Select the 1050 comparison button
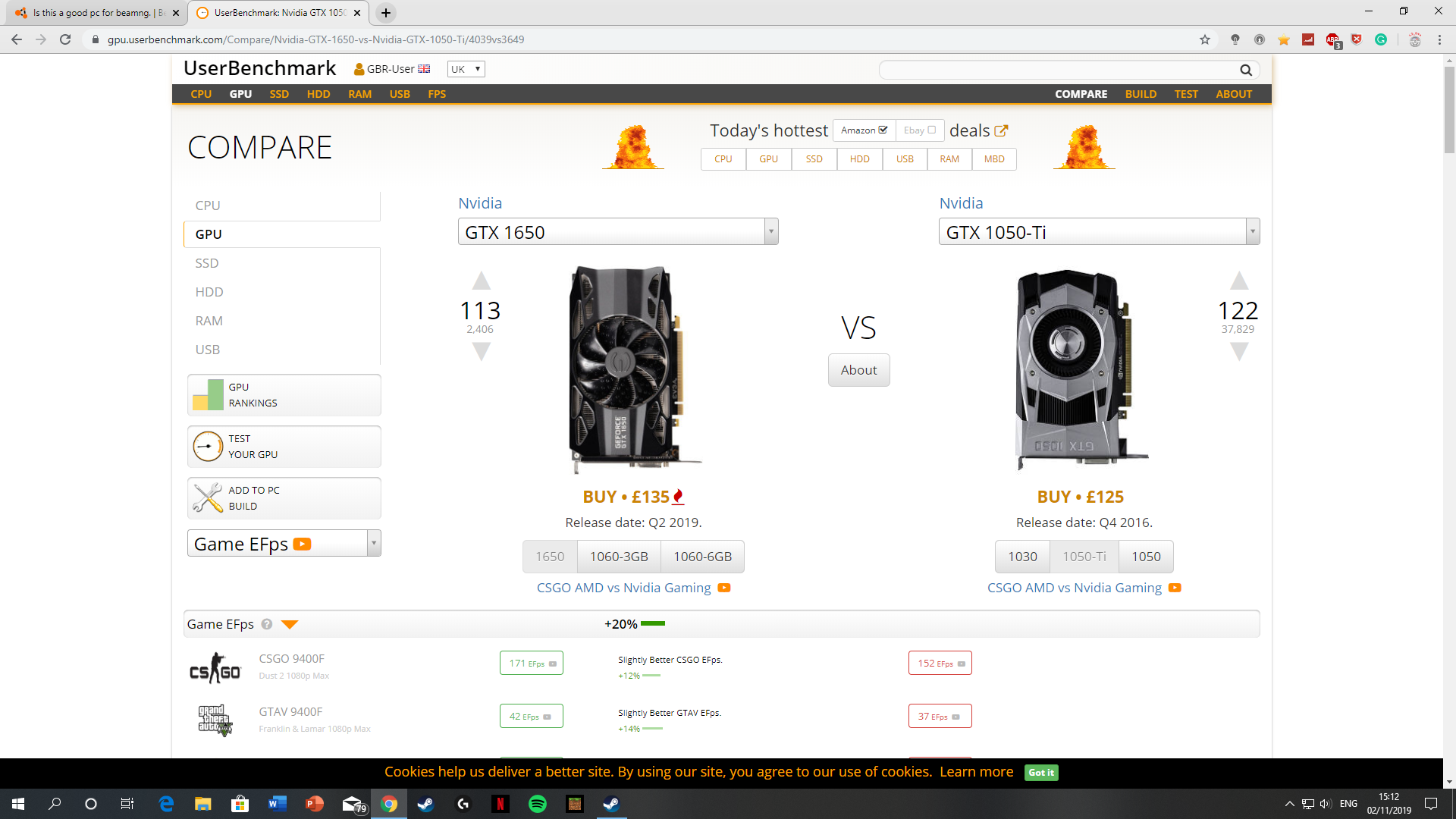 click(1146, 557)
